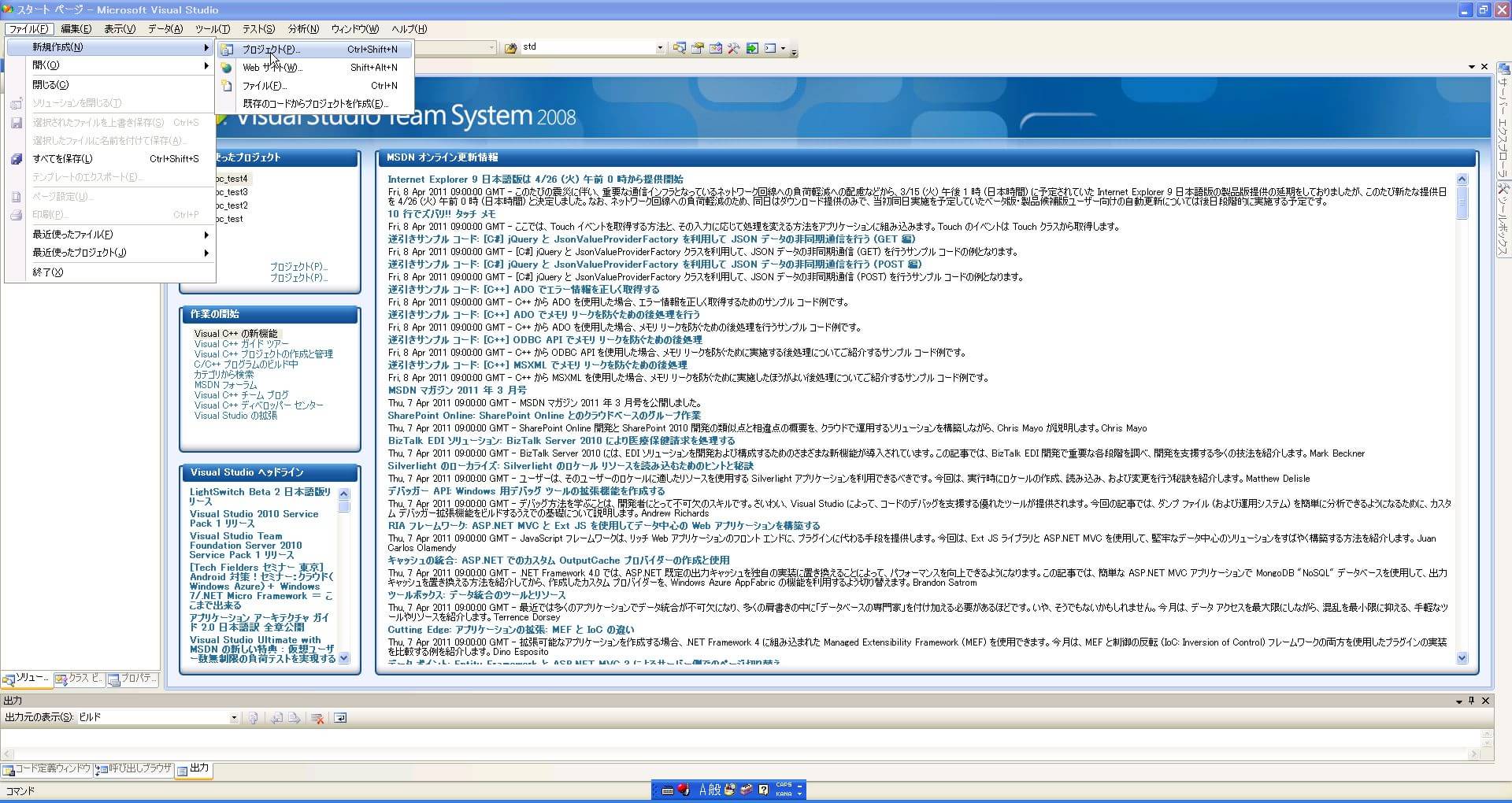Open the 'std' find combo box dropdown
The width and height of the screenshot is (1512, 803).
pyautogui.click(x=660, y=47)
